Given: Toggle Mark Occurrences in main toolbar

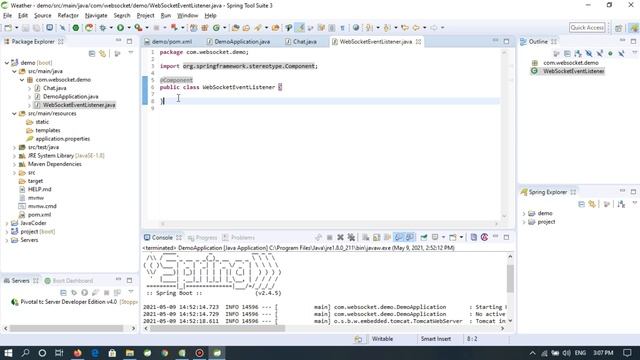Looking at the screenshot, I should [x=300, y=28].
